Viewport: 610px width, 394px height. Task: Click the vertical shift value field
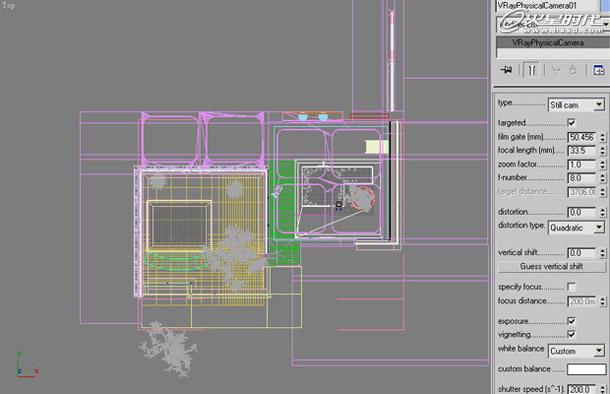coord(582,253)
